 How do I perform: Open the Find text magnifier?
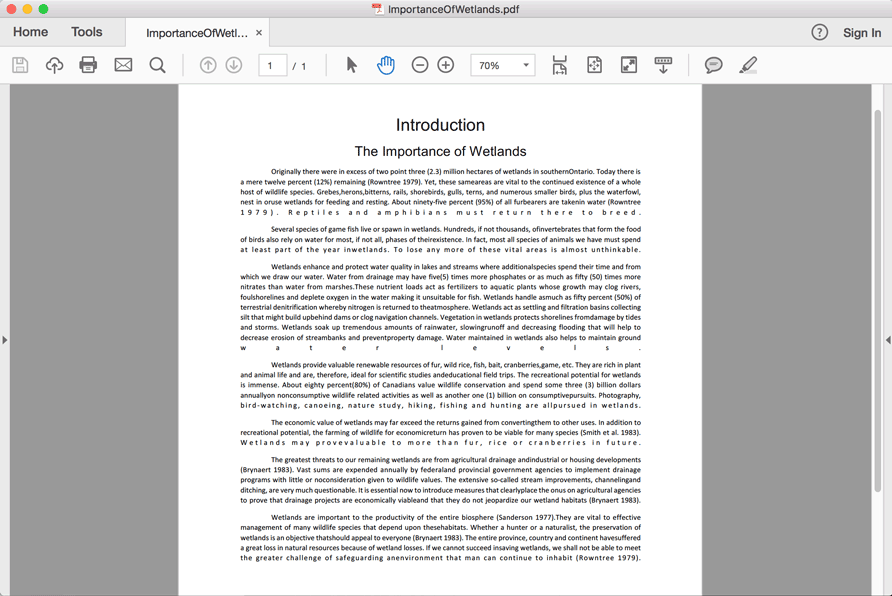[x=158, y=65]
